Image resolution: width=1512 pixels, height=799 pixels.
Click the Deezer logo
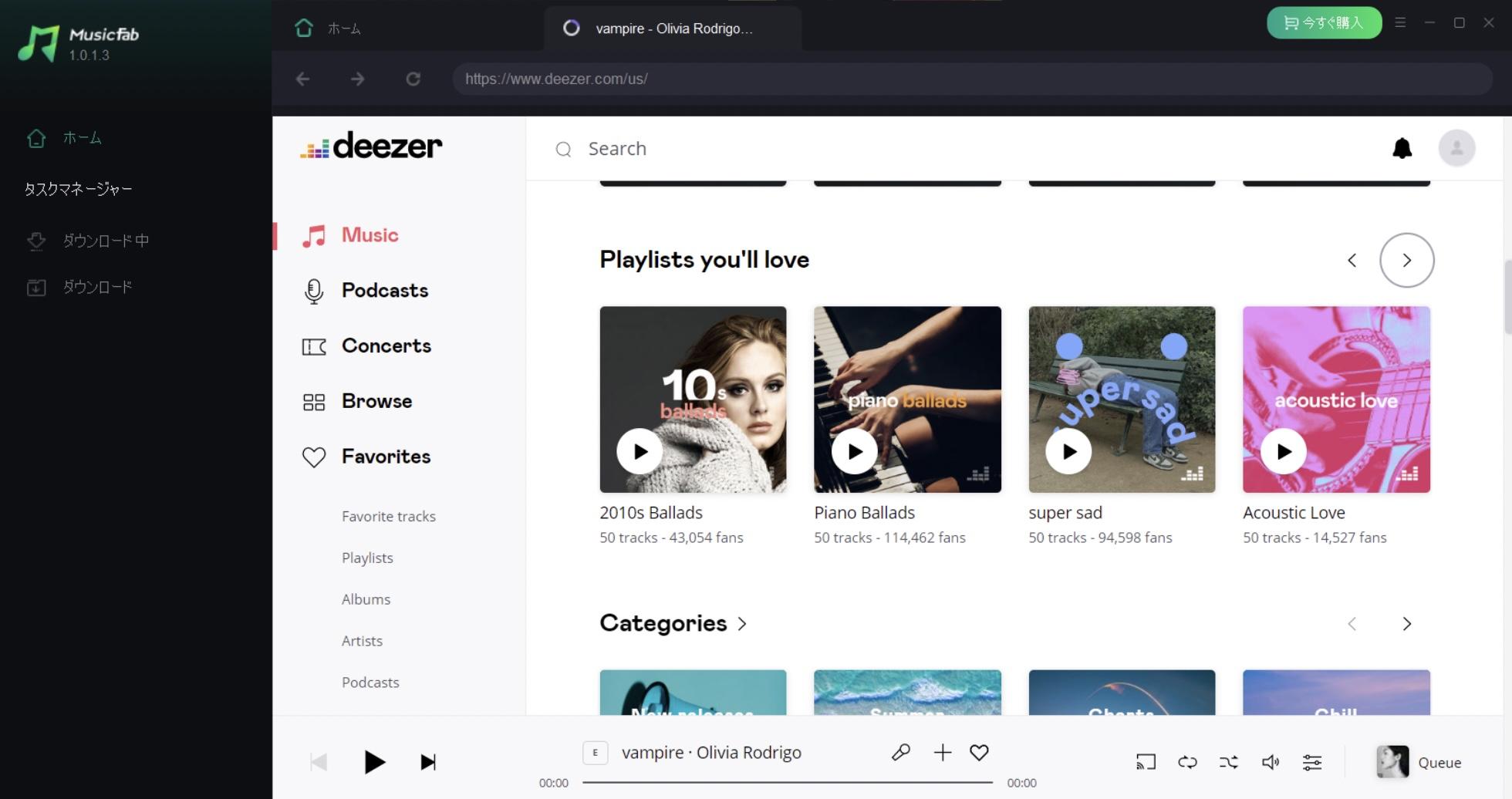click(371, 146)
